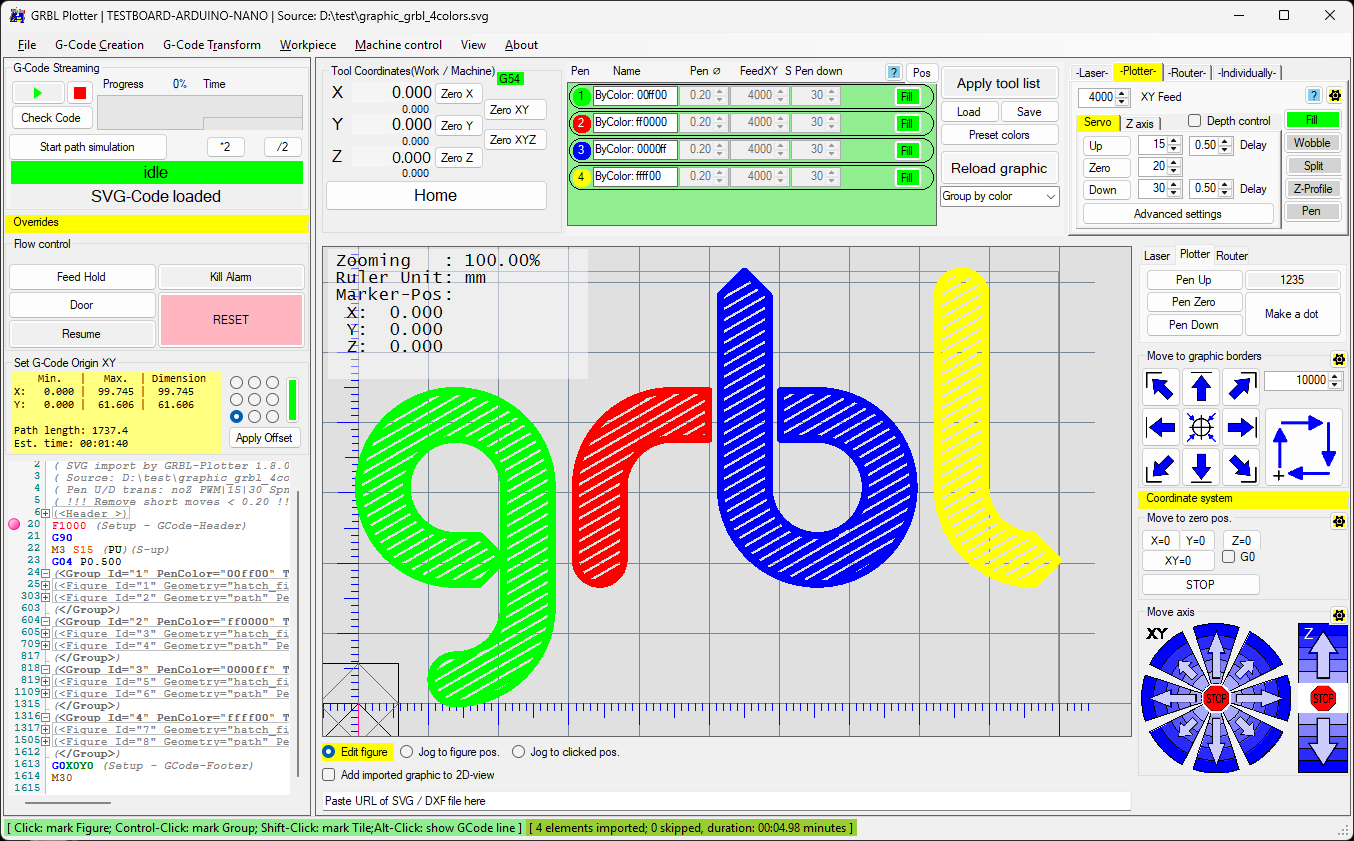Screen dimensions: 1354x841
Task: Expand the Header node in G-Code
Action: (46, 514)
